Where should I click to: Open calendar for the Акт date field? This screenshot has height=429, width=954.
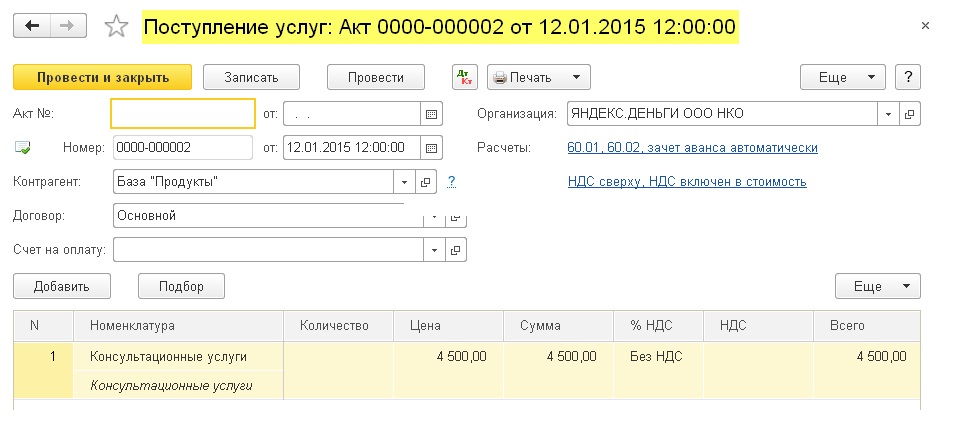[431, 114]
